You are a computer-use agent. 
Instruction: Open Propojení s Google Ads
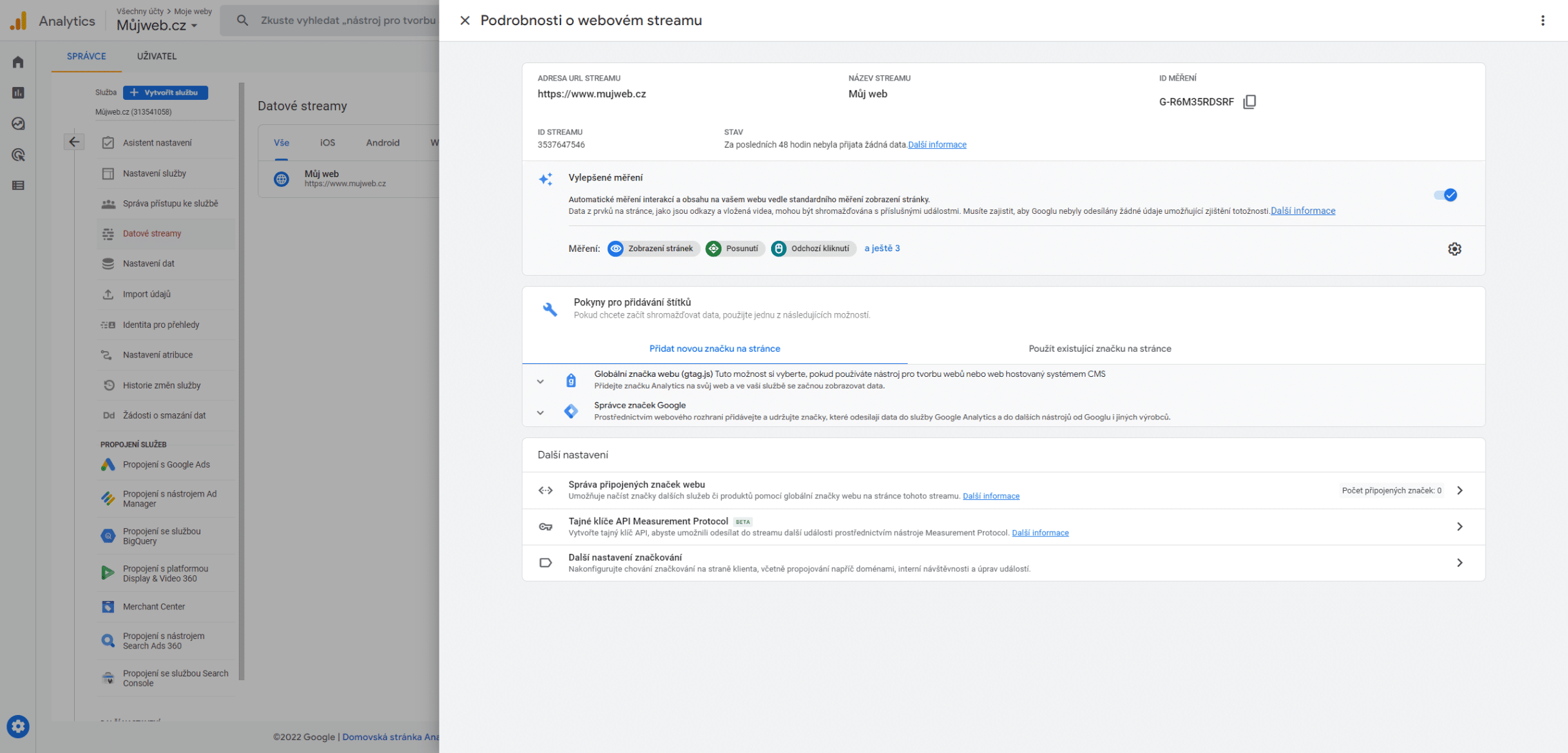click(166, 464)
